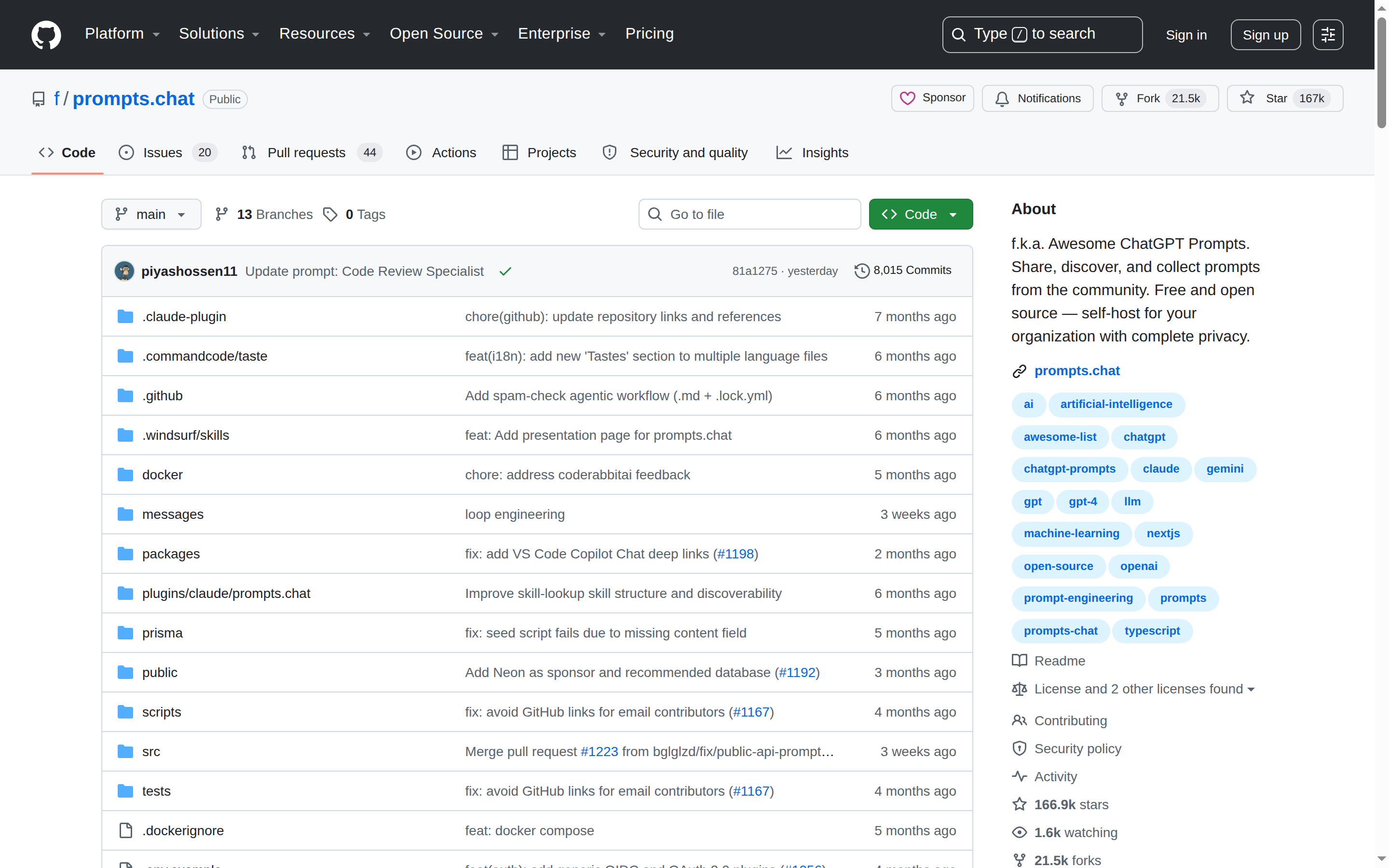Screen dimensions: 1389x868
Task: Click the Sign in link
Action: [1186, 35]
